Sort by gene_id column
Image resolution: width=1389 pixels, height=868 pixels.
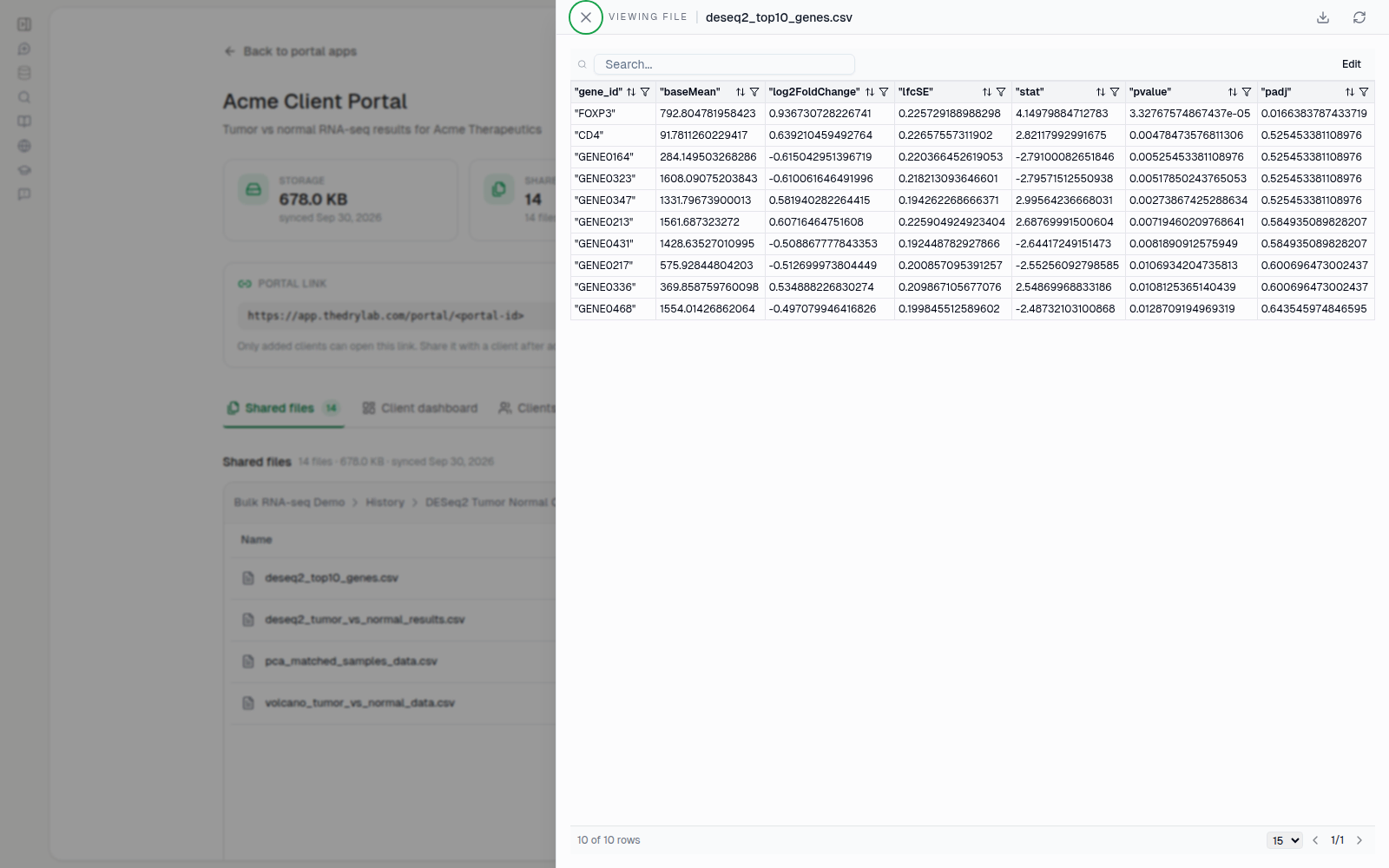pyautogui.click(x=631, y=92)
